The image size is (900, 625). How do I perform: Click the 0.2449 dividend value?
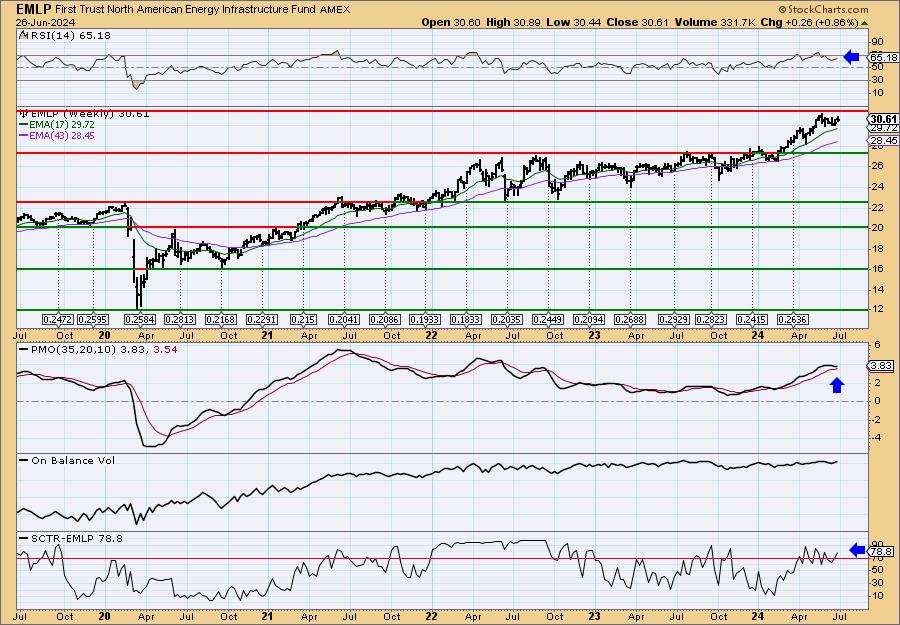[548, 319]
